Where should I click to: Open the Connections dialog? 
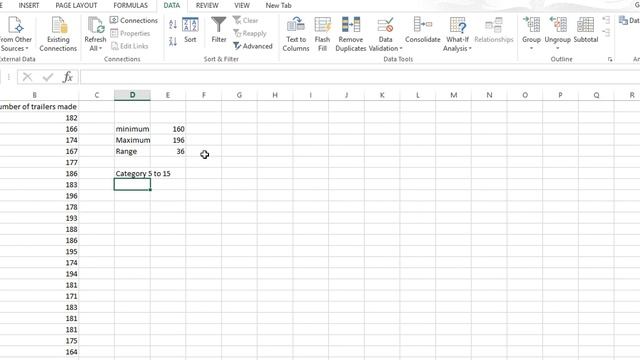click(134, 20)
